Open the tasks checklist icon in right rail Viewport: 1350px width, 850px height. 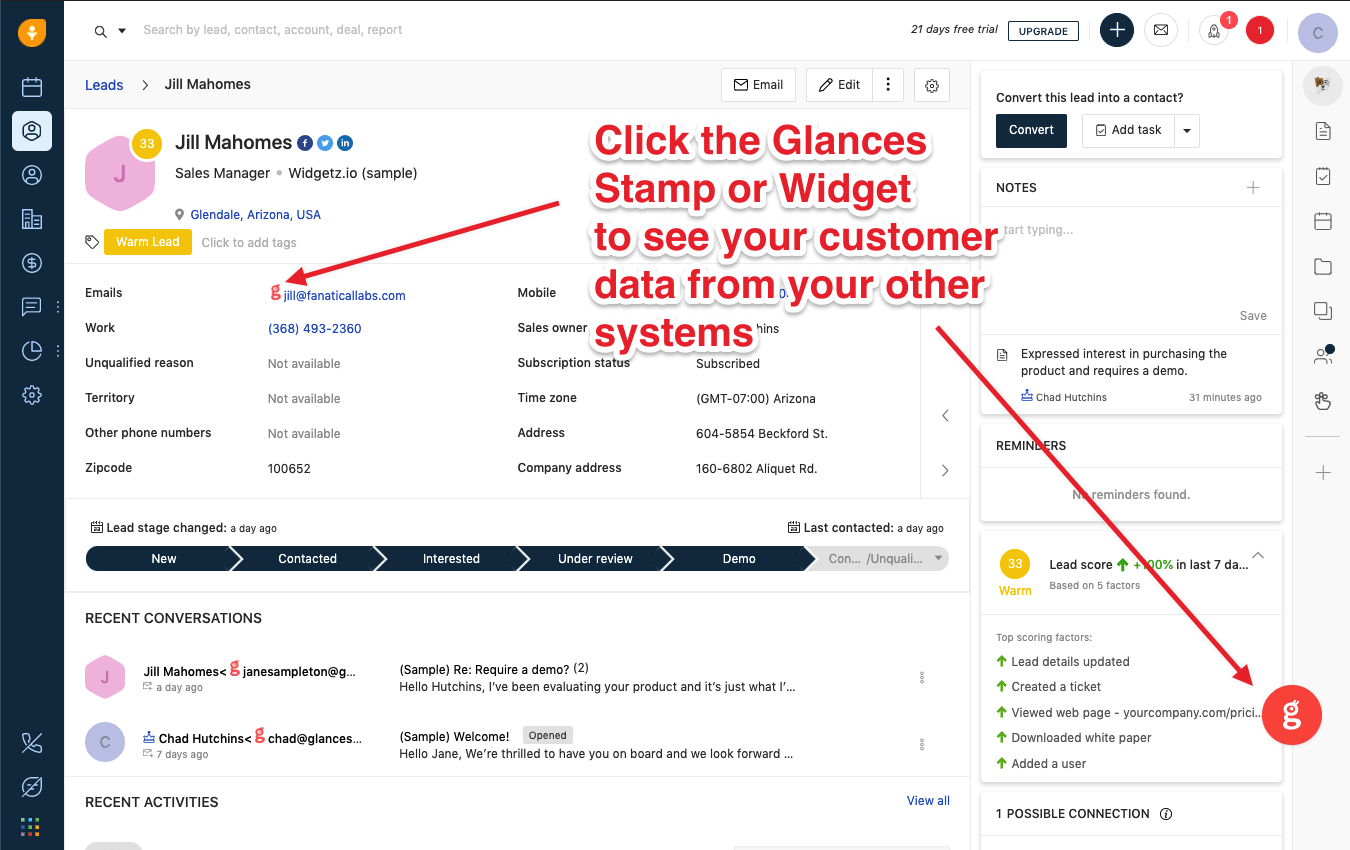(1323, 176)
